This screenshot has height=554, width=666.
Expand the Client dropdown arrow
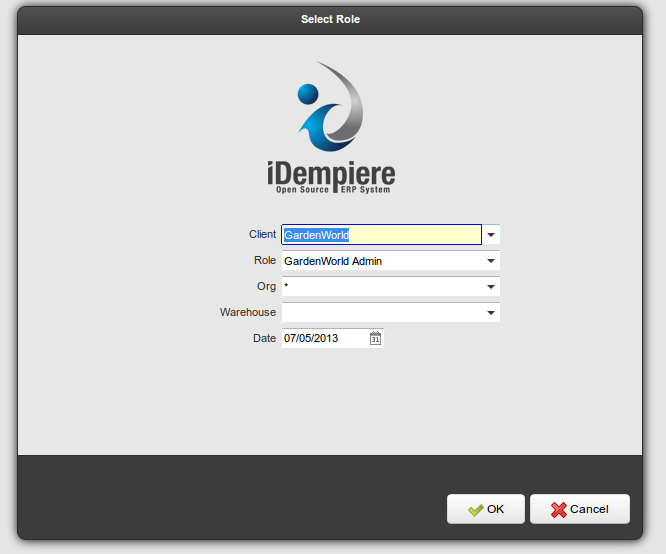pyautogui.click(x=491, y=235)
